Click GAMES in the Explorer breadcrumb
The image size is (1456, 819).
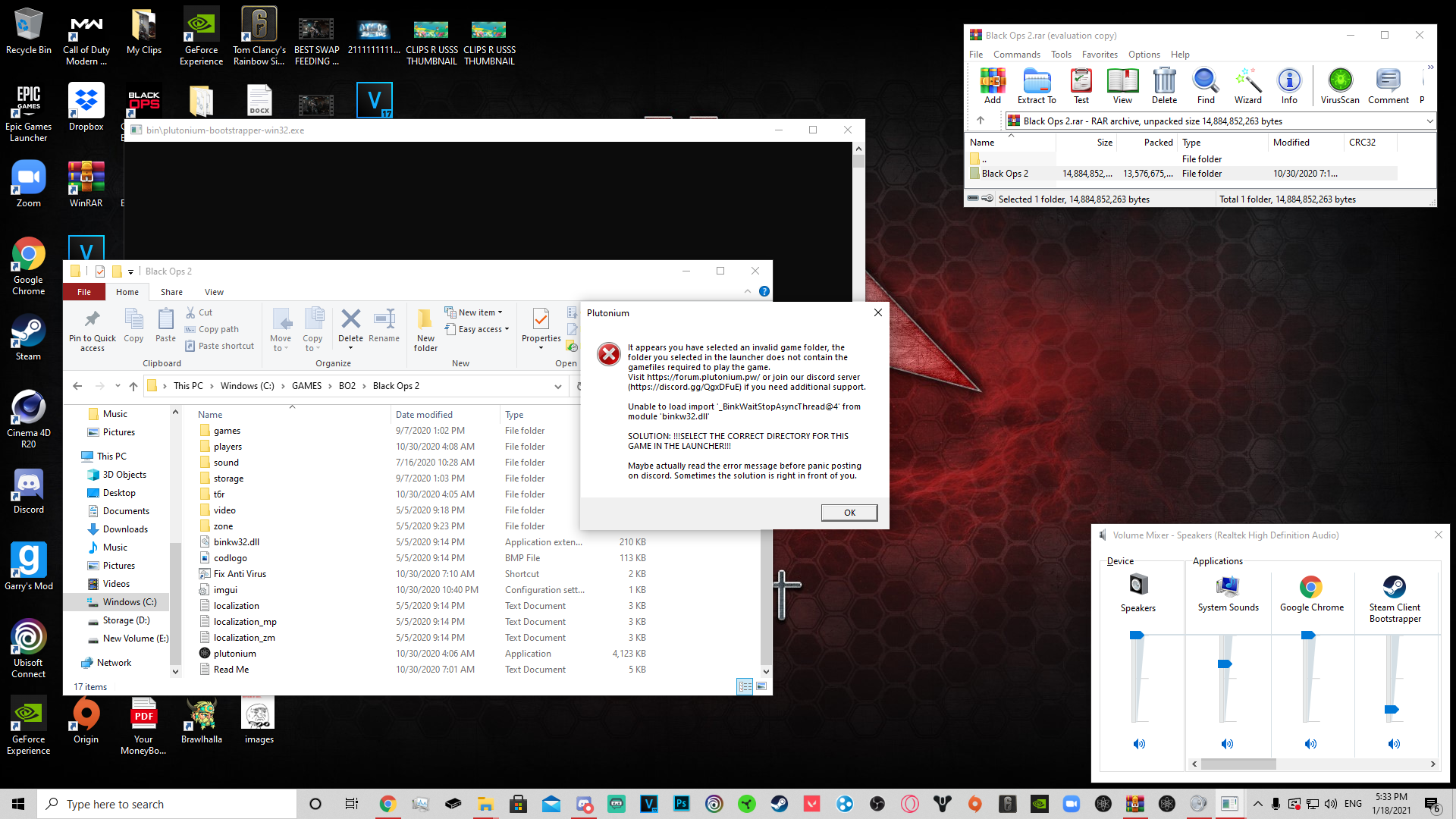click(306, 386)
